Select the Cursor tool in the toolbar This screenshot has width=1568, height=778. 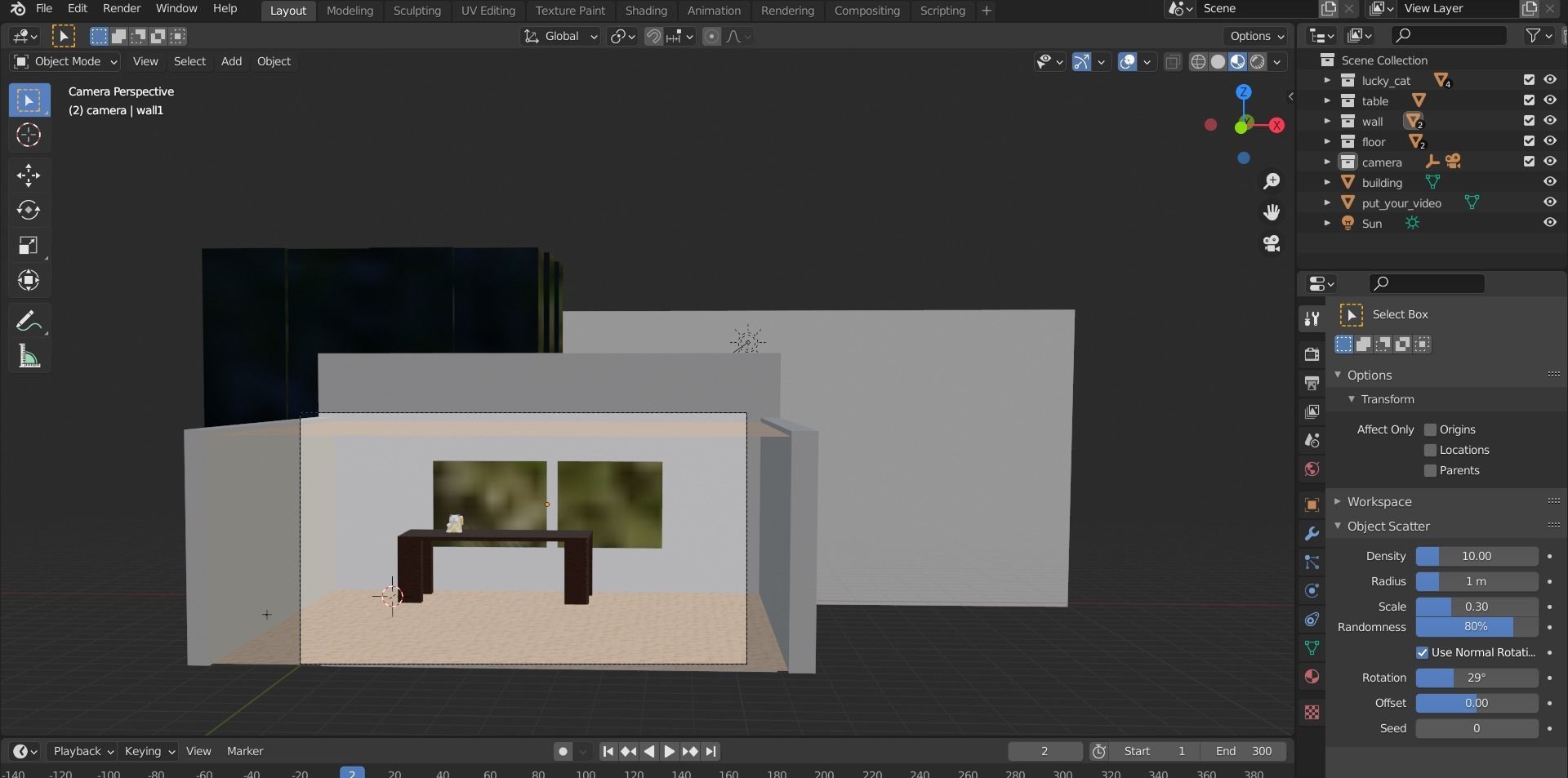tap(29, 135)
